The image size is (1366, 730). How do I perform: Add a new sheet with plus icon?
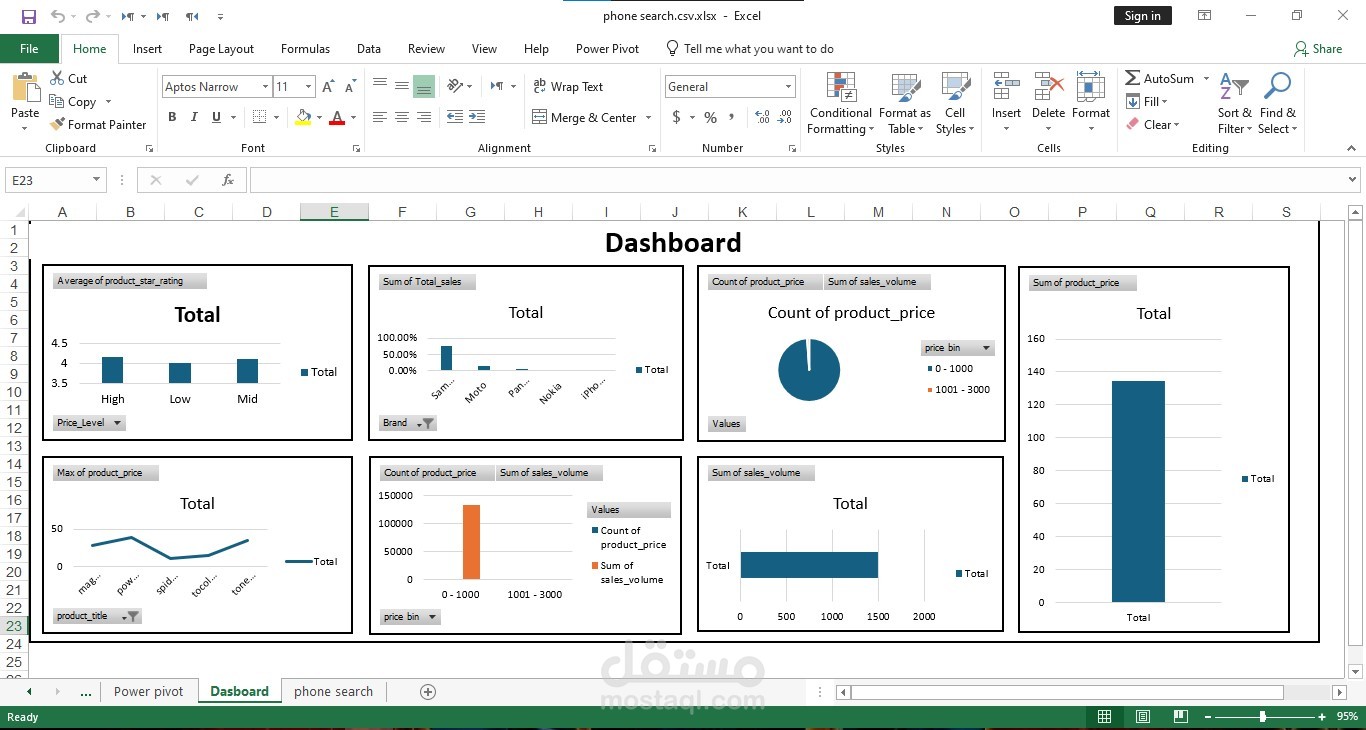tap(428, 692)
